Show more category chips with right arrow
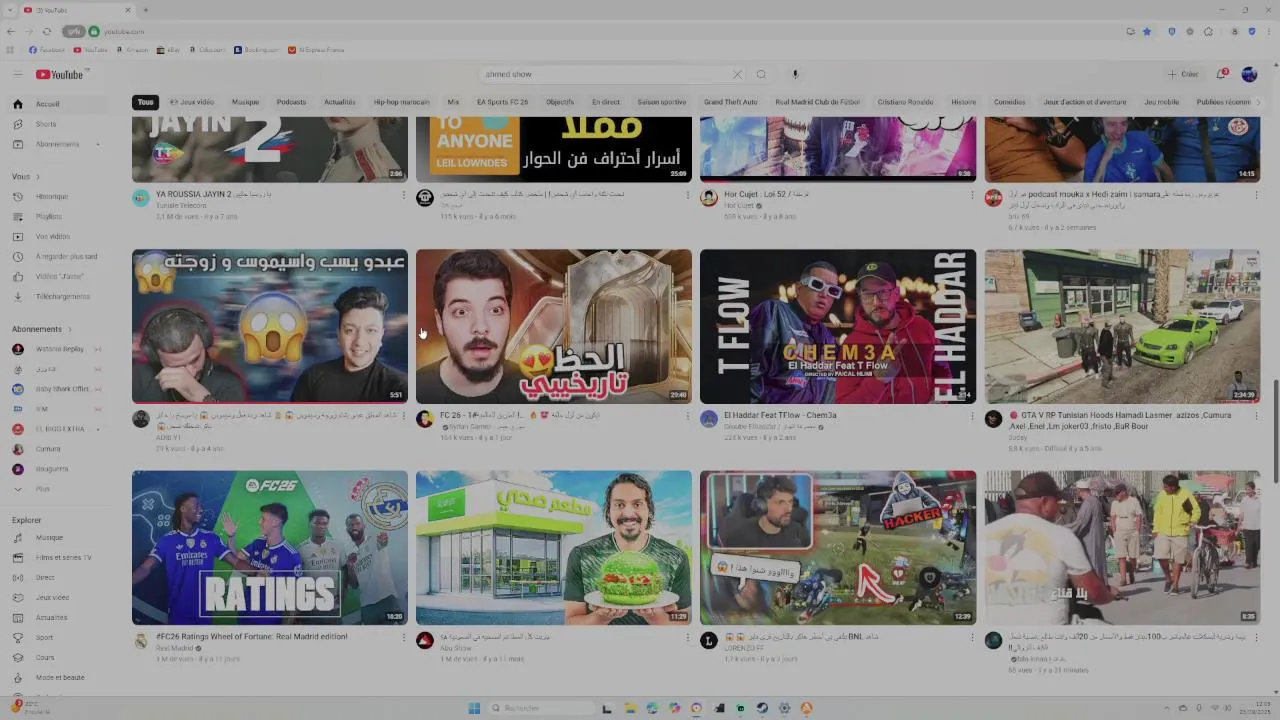Screen dimensions: 1280x720 click(x=1257, y=102)
